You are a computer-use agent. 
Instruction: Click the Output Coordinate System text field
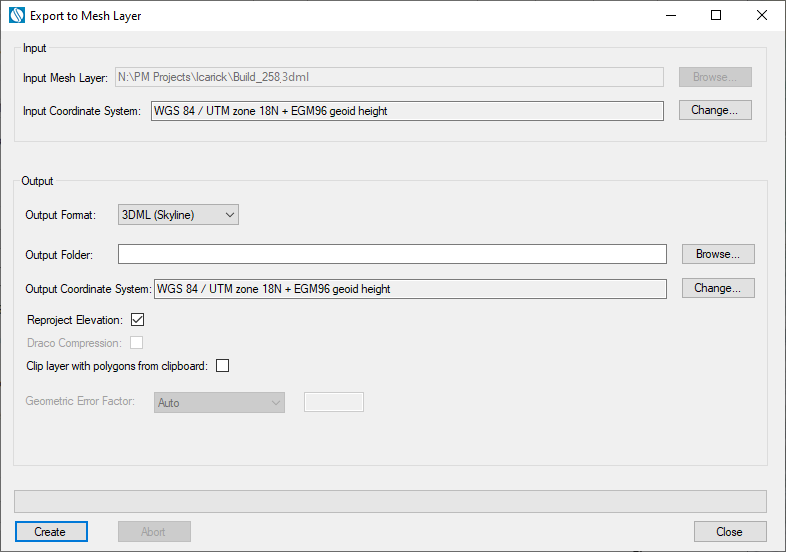tap(409, 289)
